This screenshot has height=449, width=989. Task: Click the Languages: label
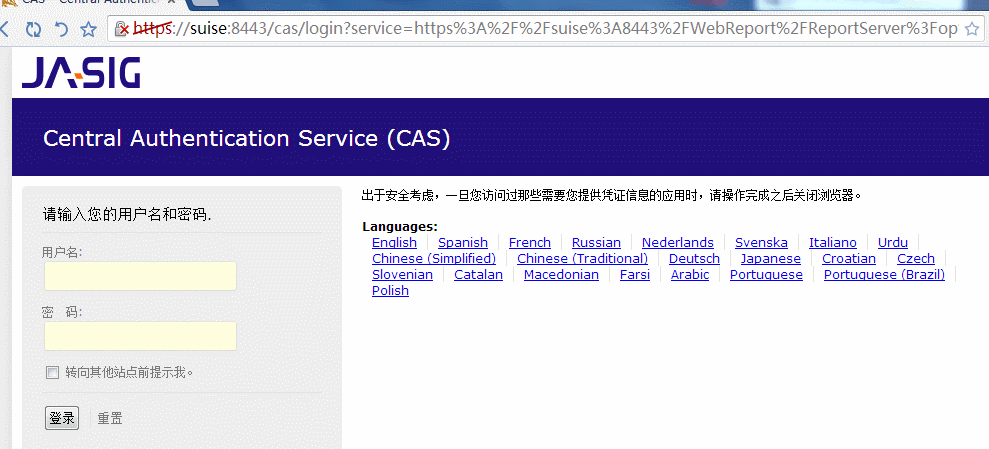(400, 227)
